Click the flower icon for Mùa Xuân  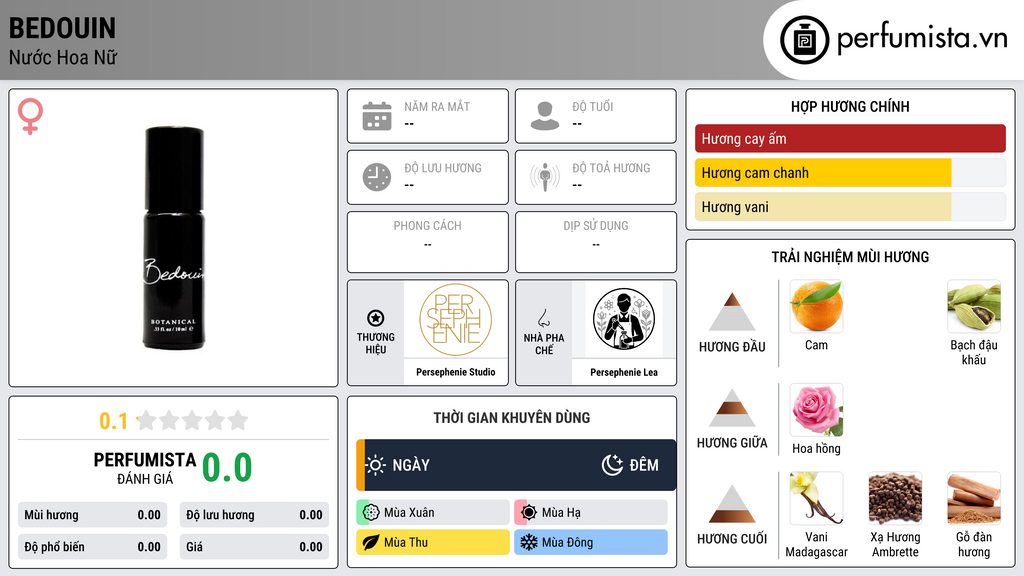371,513
